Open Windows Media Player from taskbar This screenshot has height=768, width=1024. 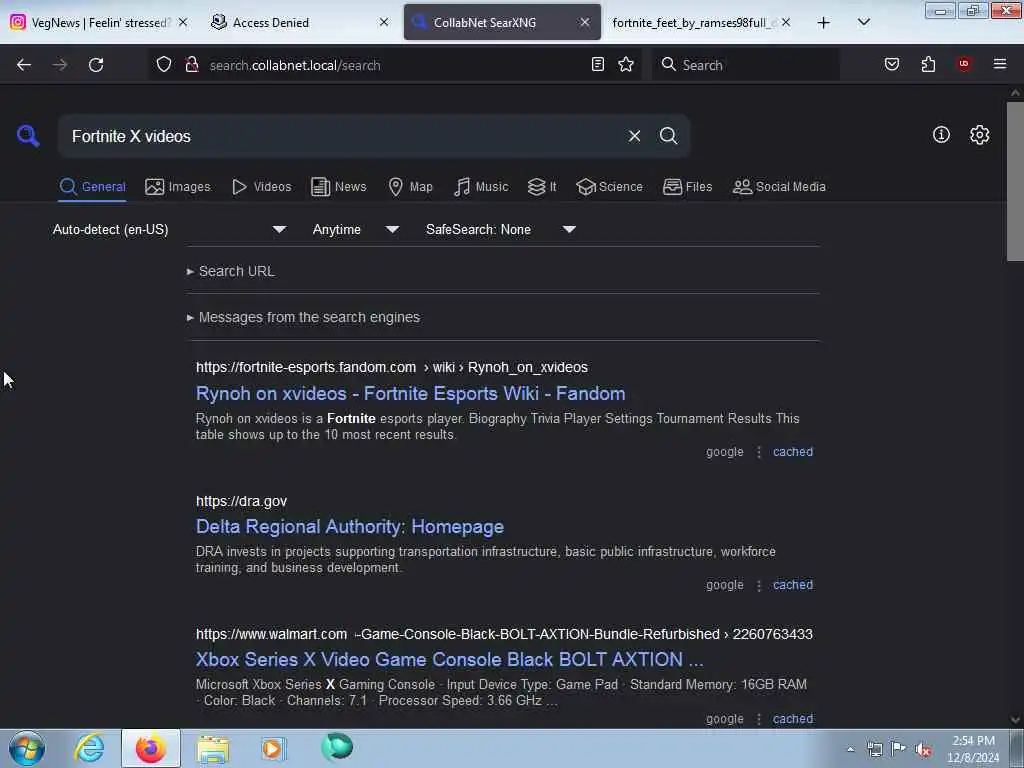click(274, 748)
